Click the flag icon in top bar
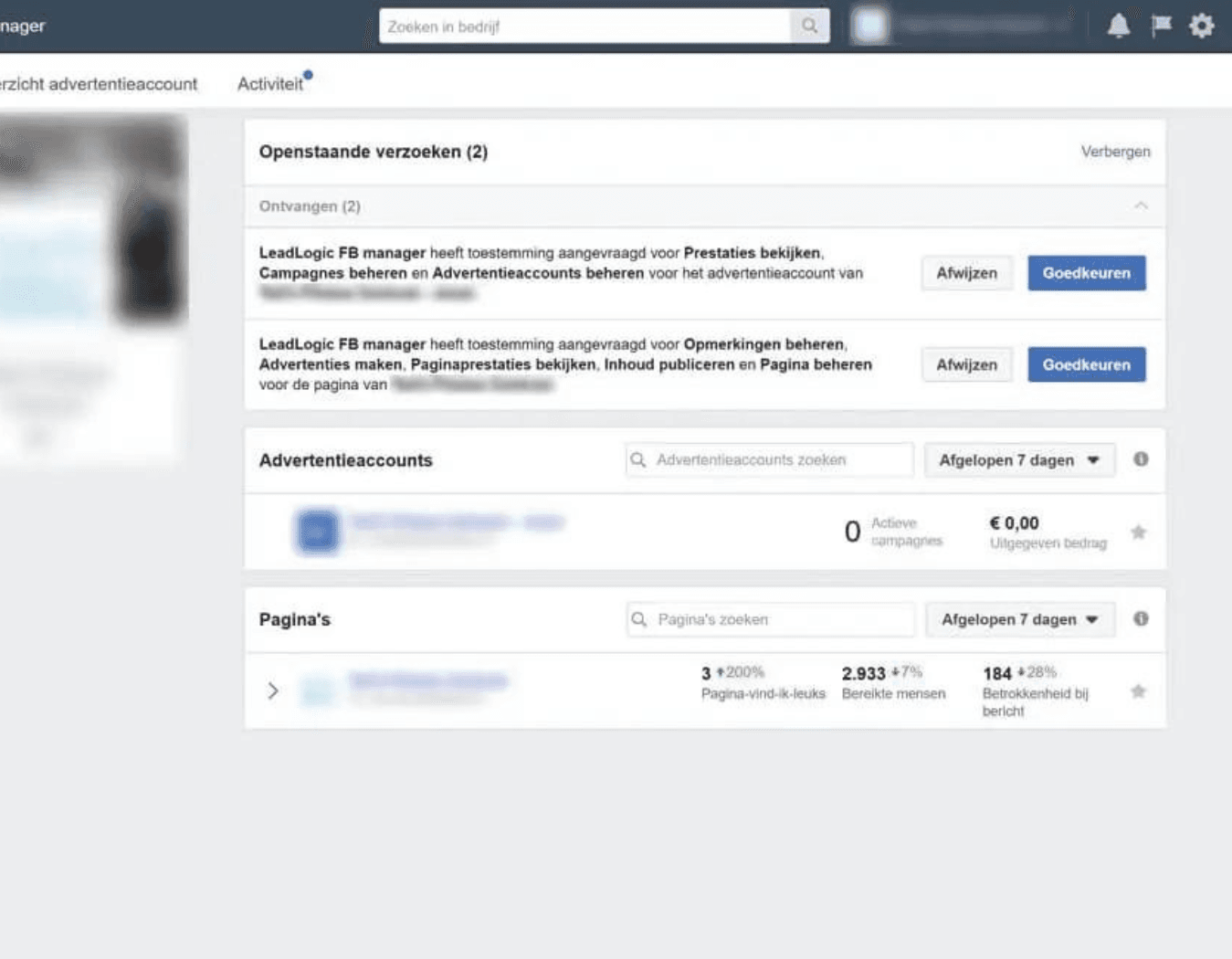Image resolution: width=1232 pixels, height=959 pixels. [1161, 26]
